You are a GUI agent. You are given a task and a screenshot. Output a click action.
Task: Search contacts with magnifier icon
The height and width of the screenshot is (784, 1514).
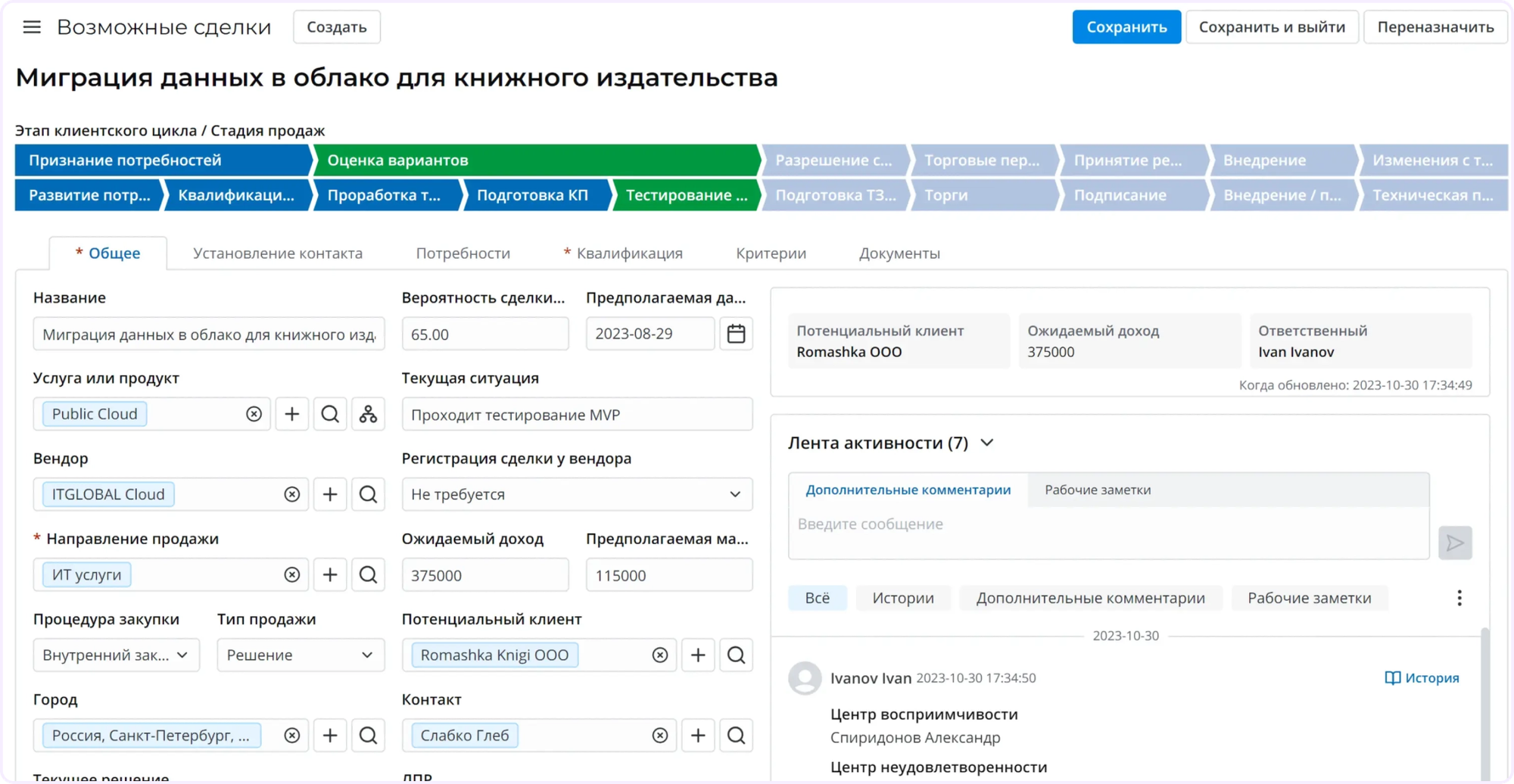736,735
